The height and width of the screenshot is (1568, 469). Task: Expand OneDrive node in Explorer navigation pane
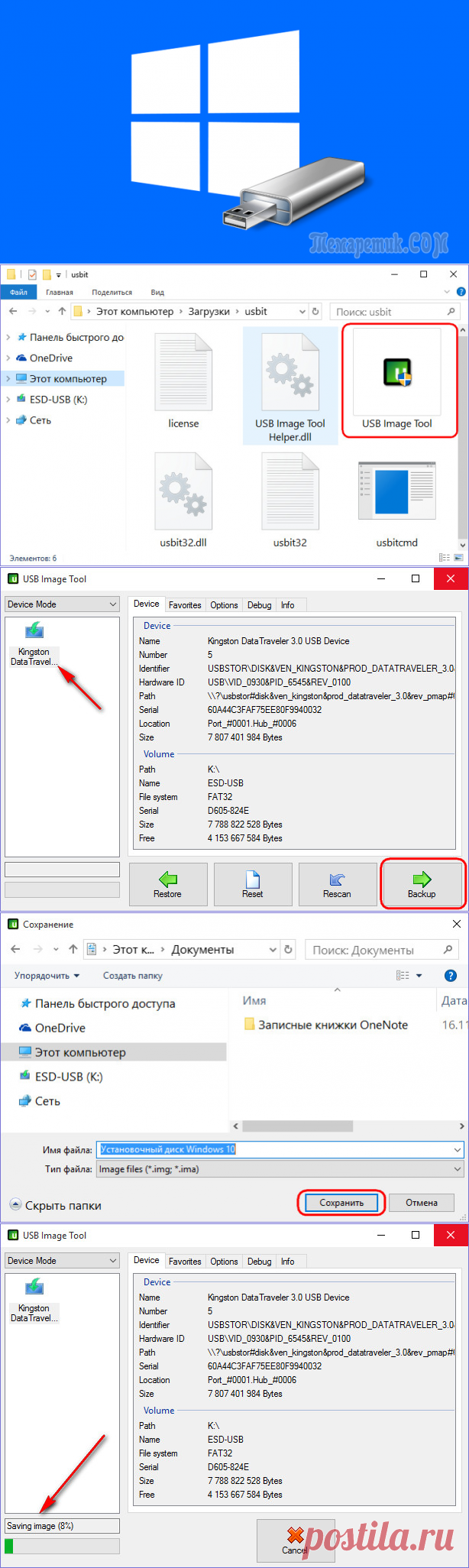click(8, 358)
